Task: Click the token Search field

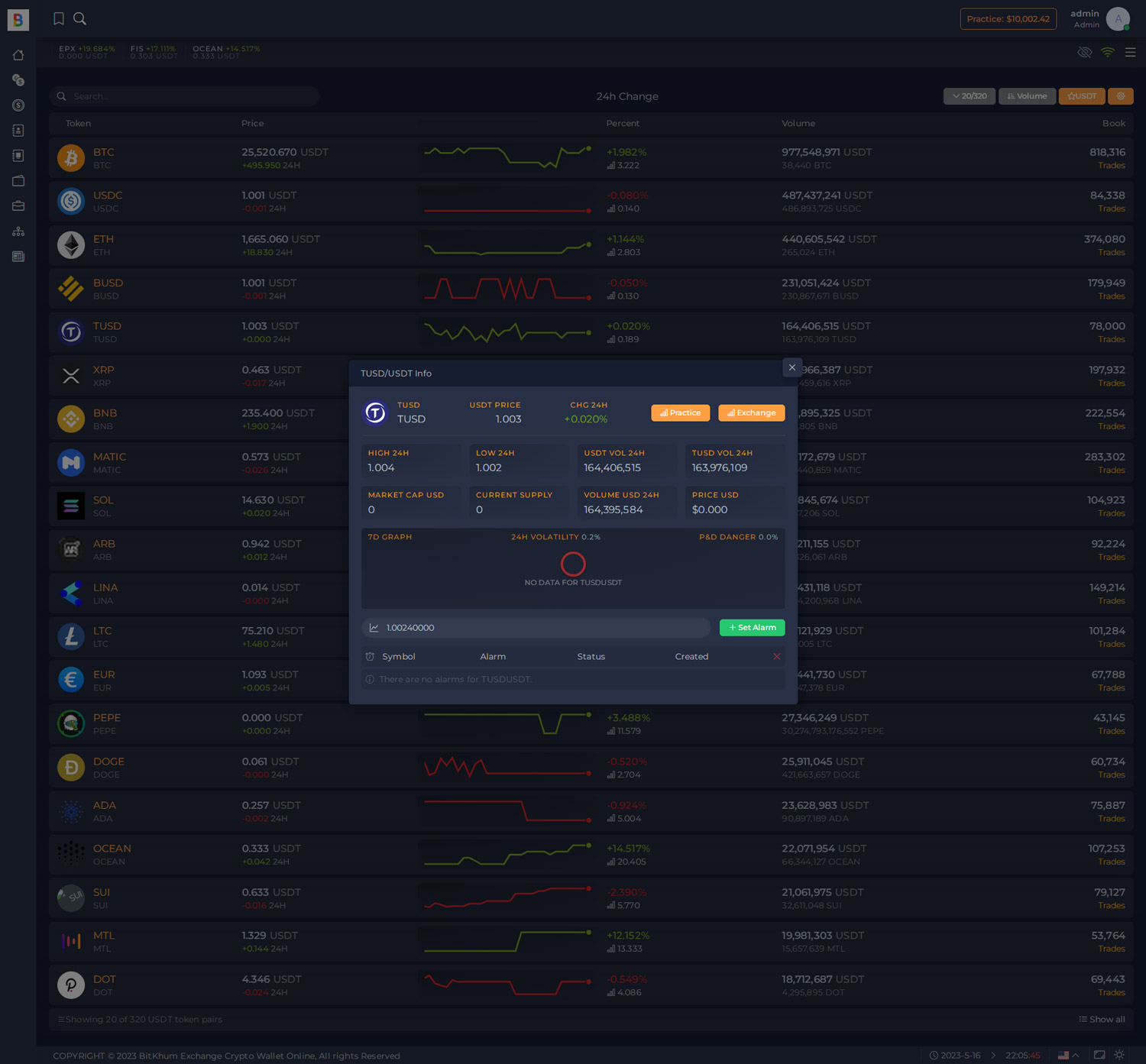Action: point(185,96)
